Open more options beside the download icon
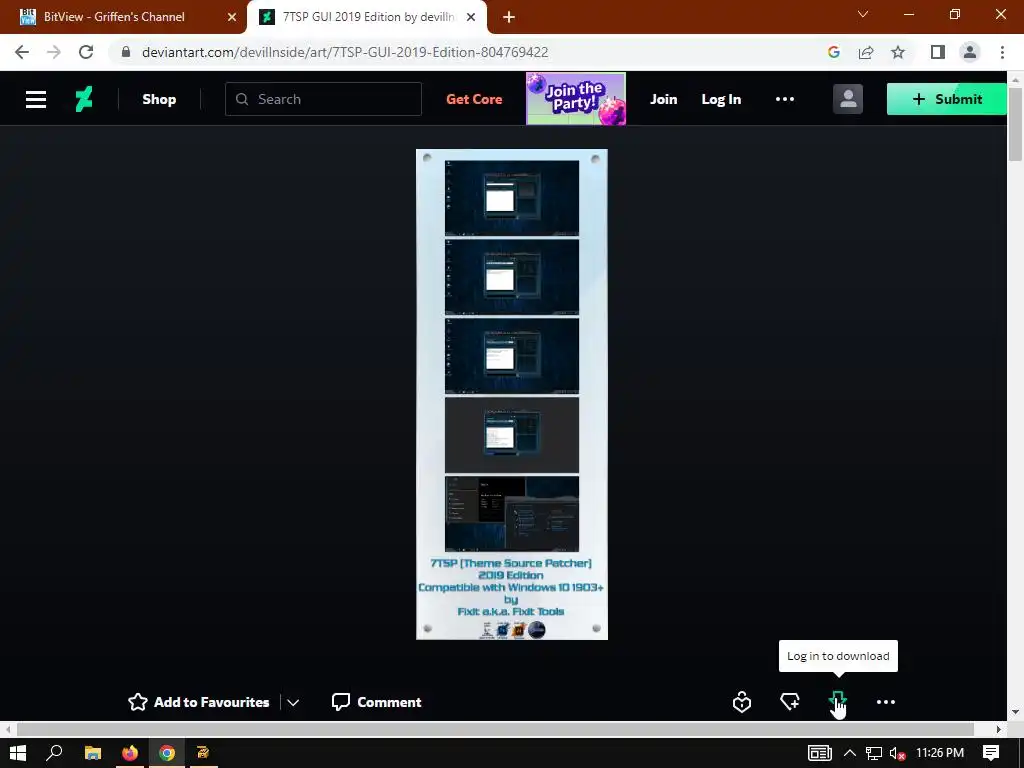The width and height of the screenshot is (1024, 768). click(886, 702)
